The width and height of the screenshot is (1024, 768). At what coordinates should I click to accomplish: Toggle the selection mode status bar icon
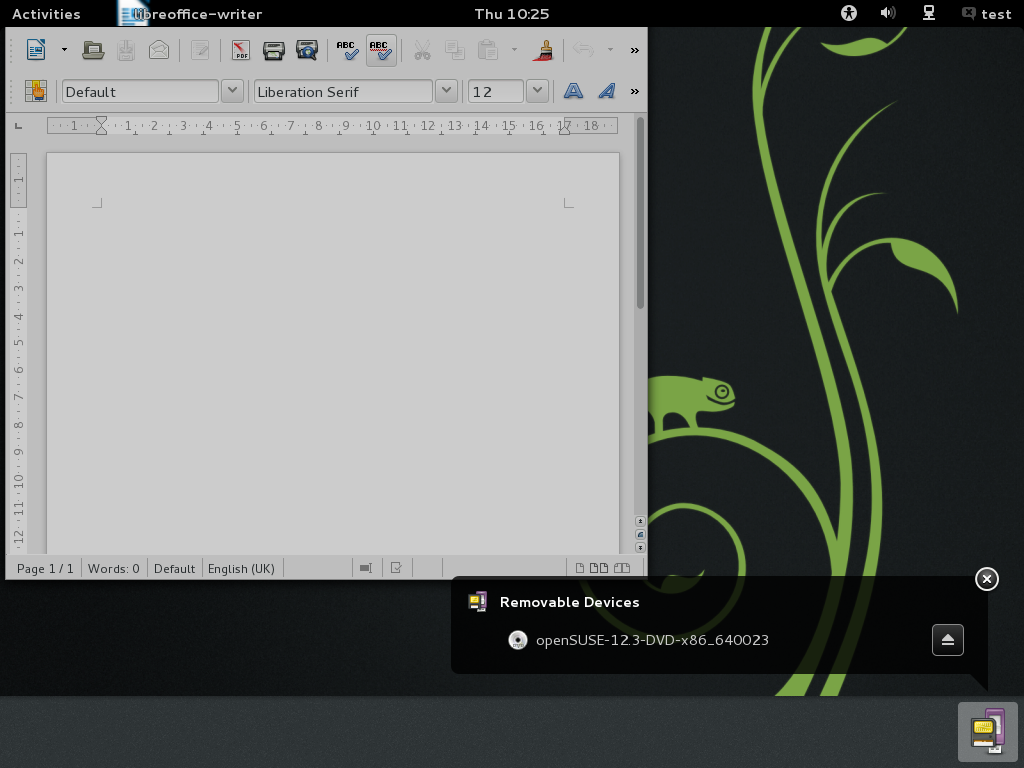[366, 568]
